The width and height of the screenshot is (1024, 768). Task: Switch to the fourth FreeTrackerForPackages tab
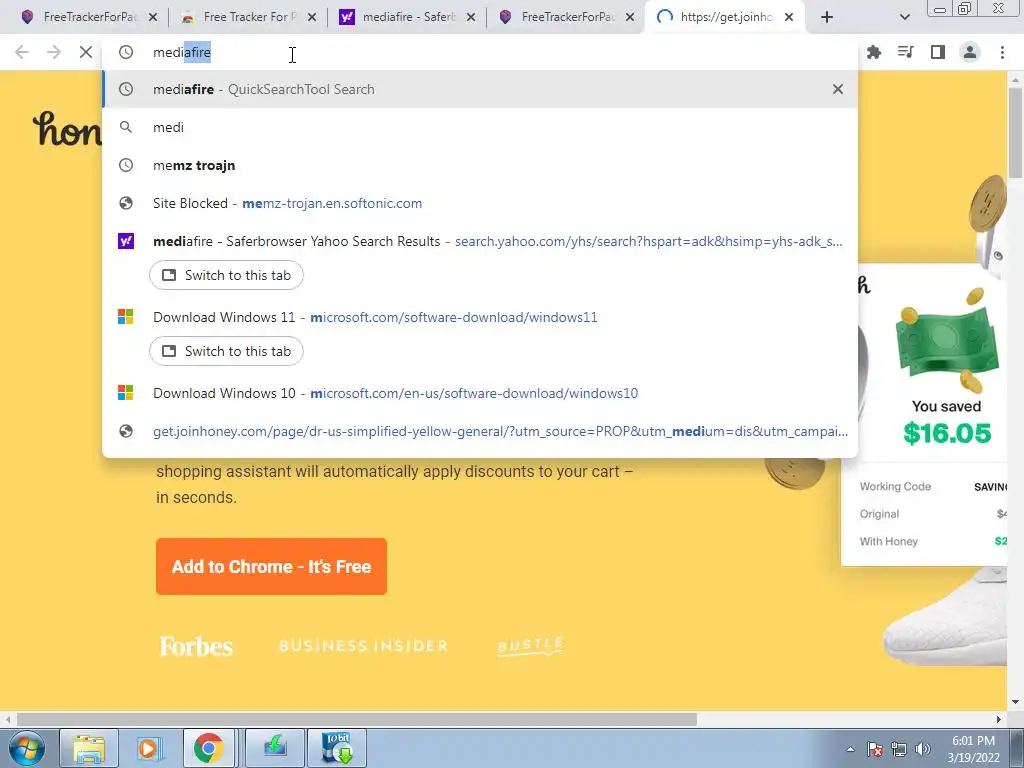567,17
